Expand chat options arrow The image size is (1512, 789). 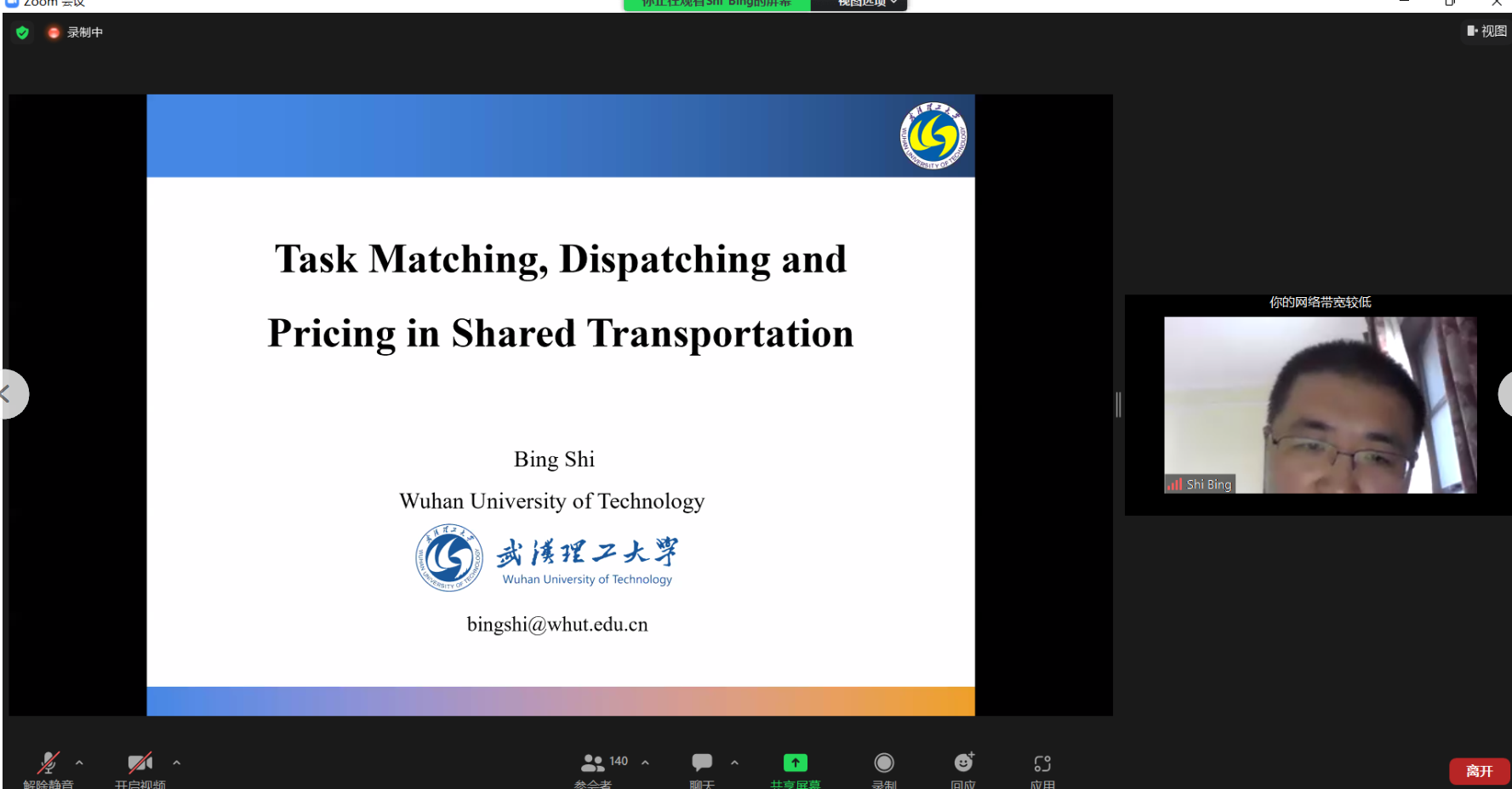click(x=734, y=763)
